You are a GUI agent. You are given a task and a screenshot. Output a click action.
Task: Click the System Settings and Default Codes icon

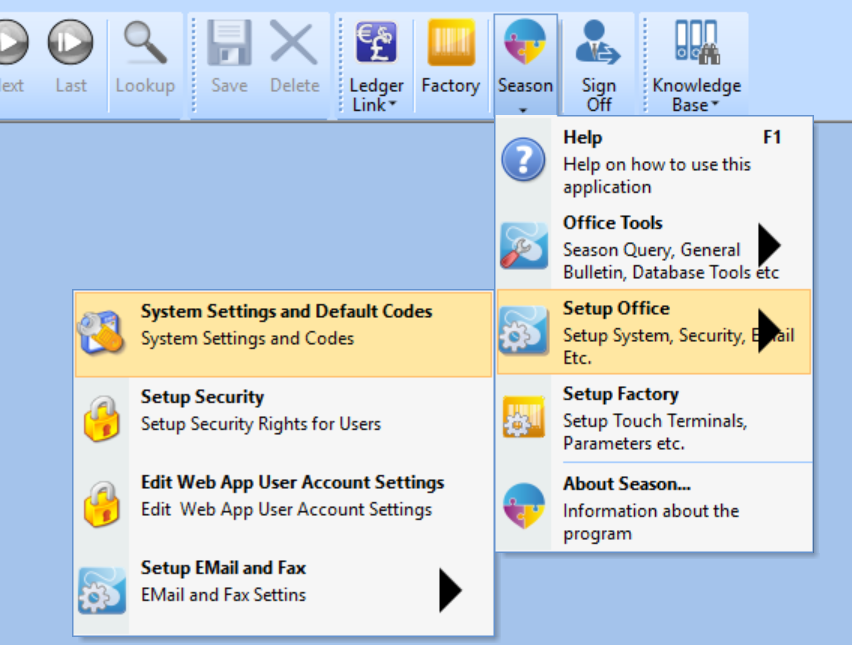click(x=100, y=331)
